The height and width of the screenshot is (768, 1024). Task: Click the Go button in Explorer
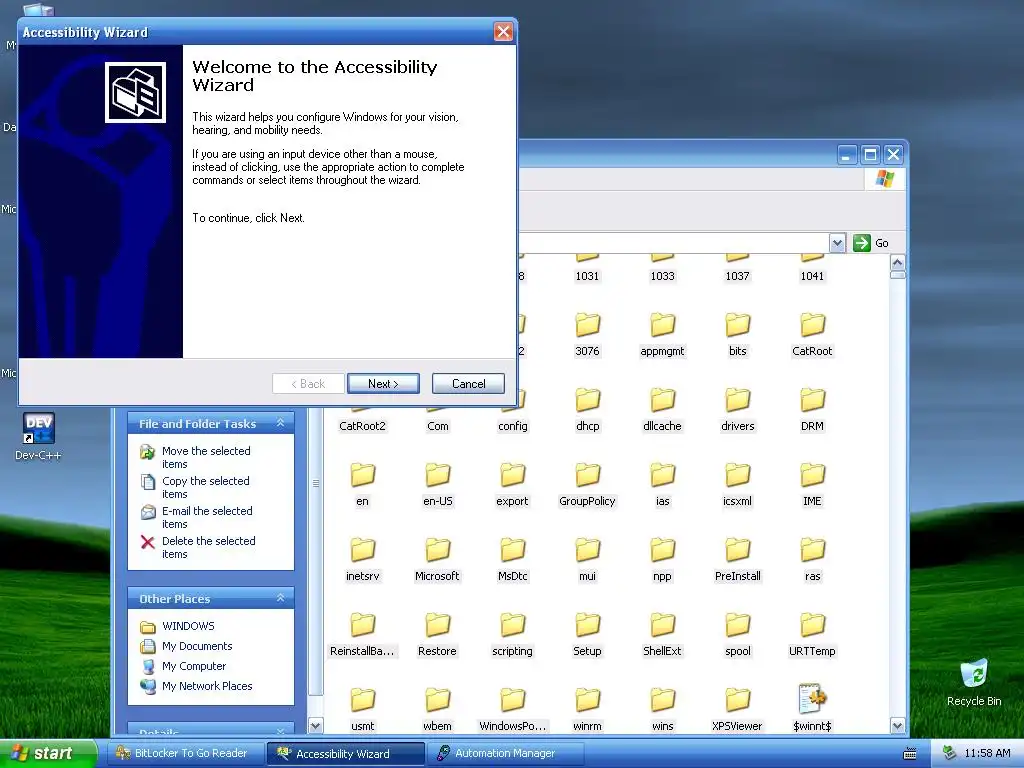click(x=871, y=243)
